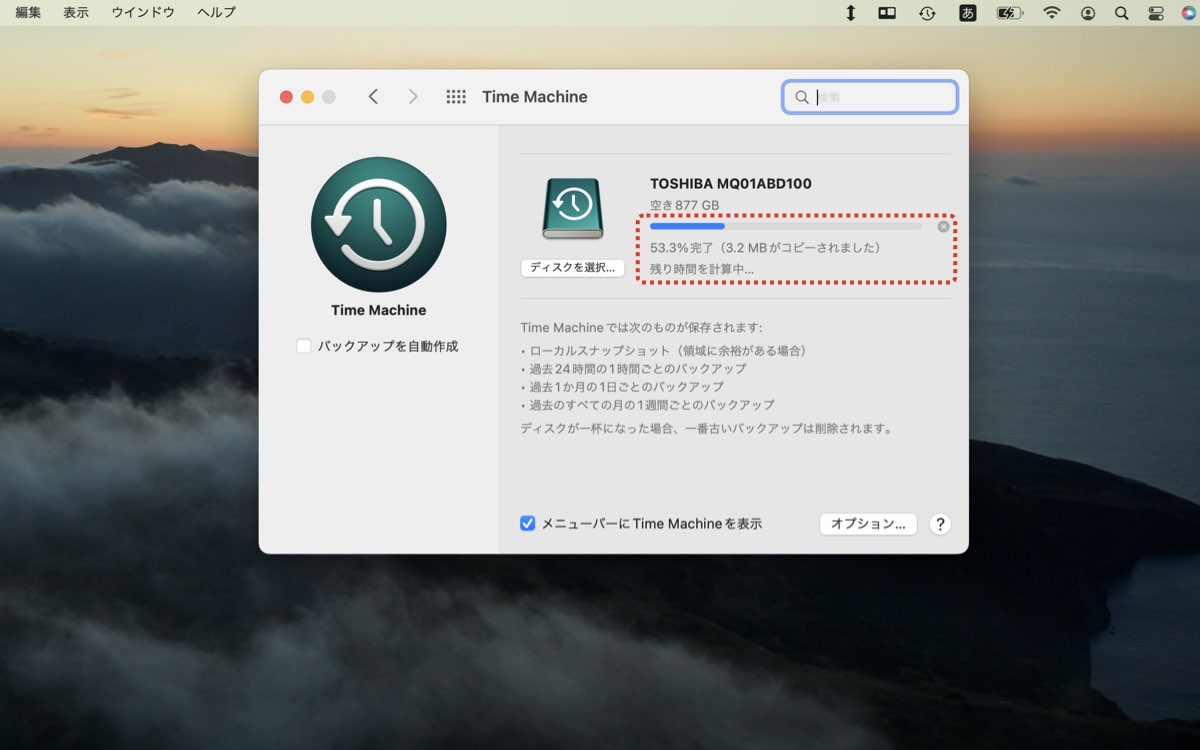Open Control Center from the menu bar
The image size is (1200, 750).
[1155, 13]
